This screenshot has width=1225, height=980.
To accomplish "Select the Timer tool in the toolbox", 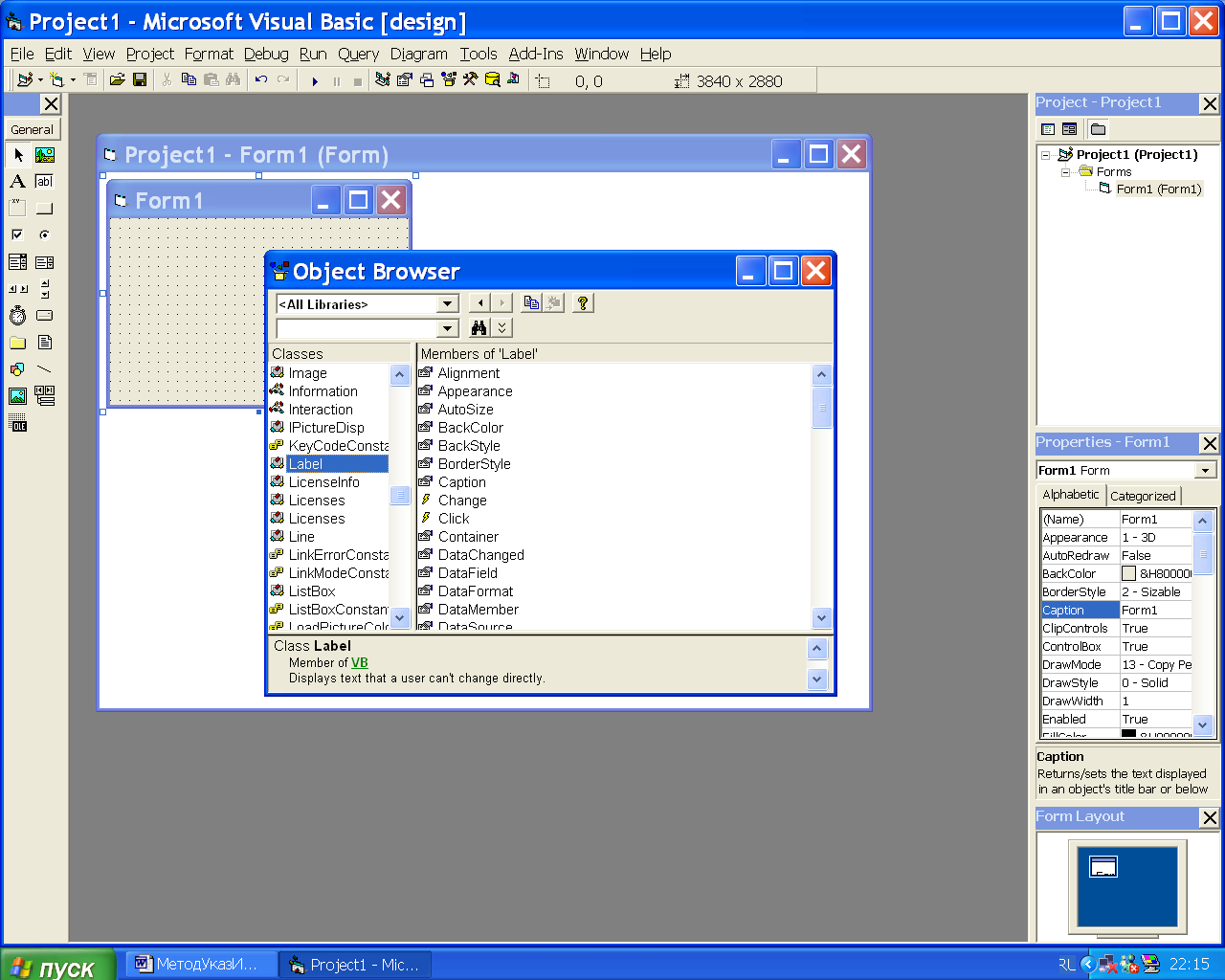I will coord(17,315).
